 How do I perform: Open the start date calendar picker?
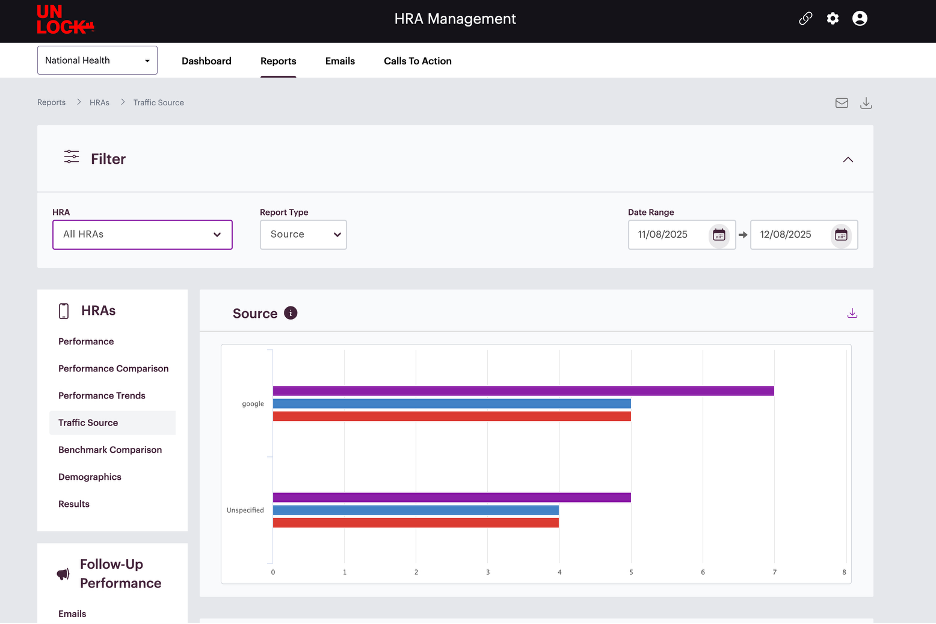[x=718, y=235]
